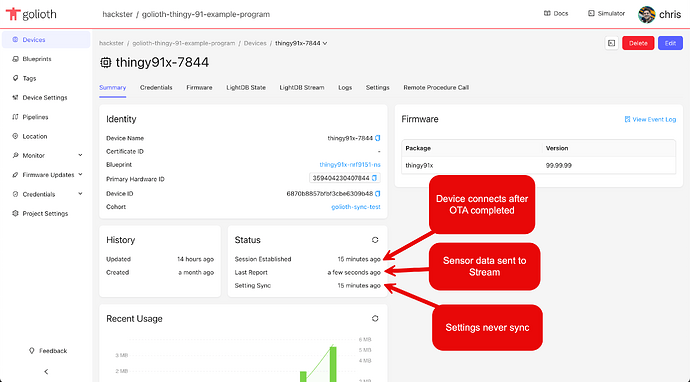Open the Logs tab
This screenshot has width=690, height=382.
[x=345, y=88]
